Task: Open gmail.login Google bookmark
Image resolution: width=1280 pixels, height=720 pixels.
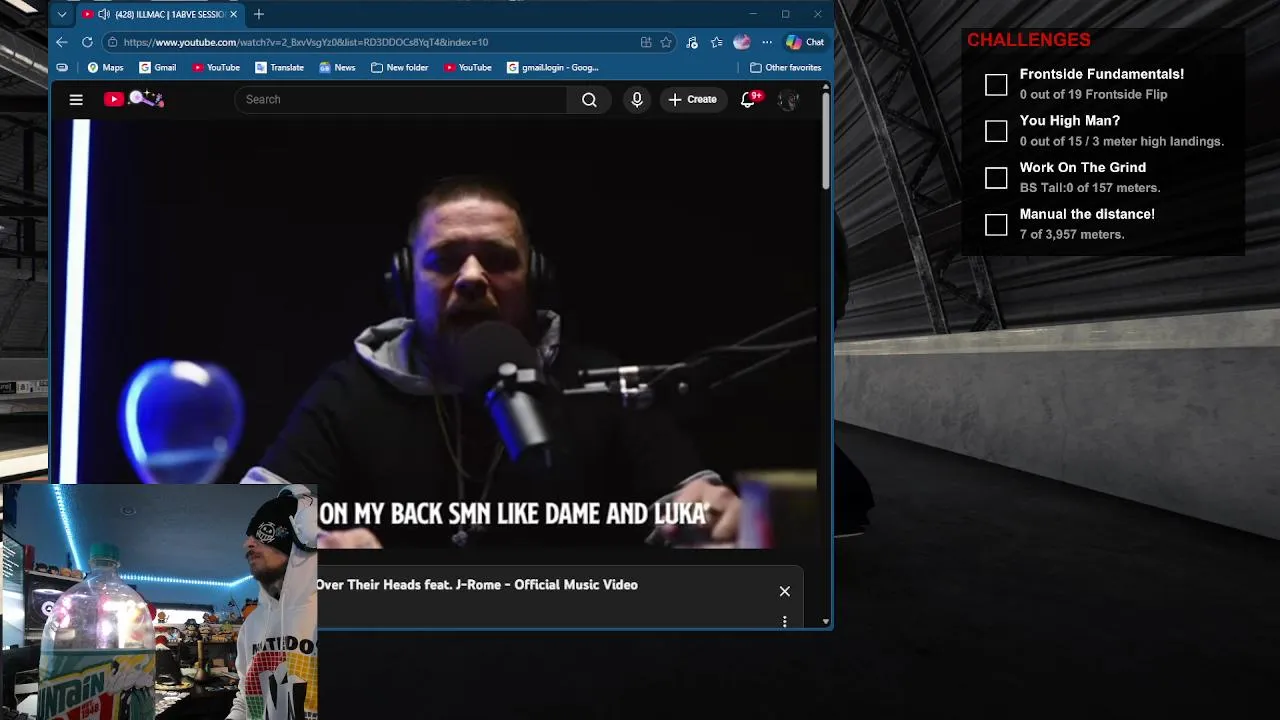Action: tap(553, 67)
